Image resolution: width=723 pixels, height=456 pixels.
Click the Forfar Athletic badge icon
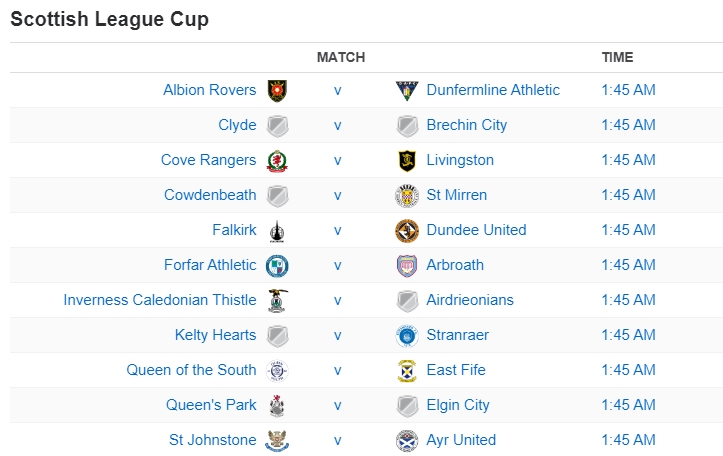point(277,266)
